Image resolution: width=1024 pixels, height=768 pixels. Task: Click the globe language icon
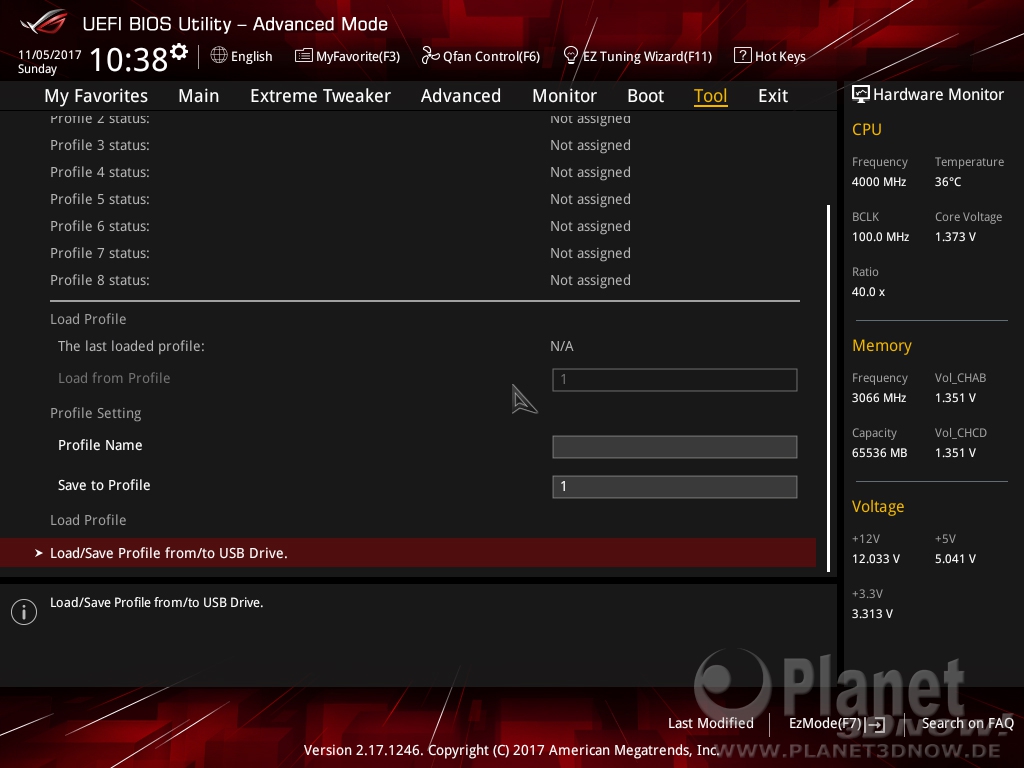click(x=219, y=56)
